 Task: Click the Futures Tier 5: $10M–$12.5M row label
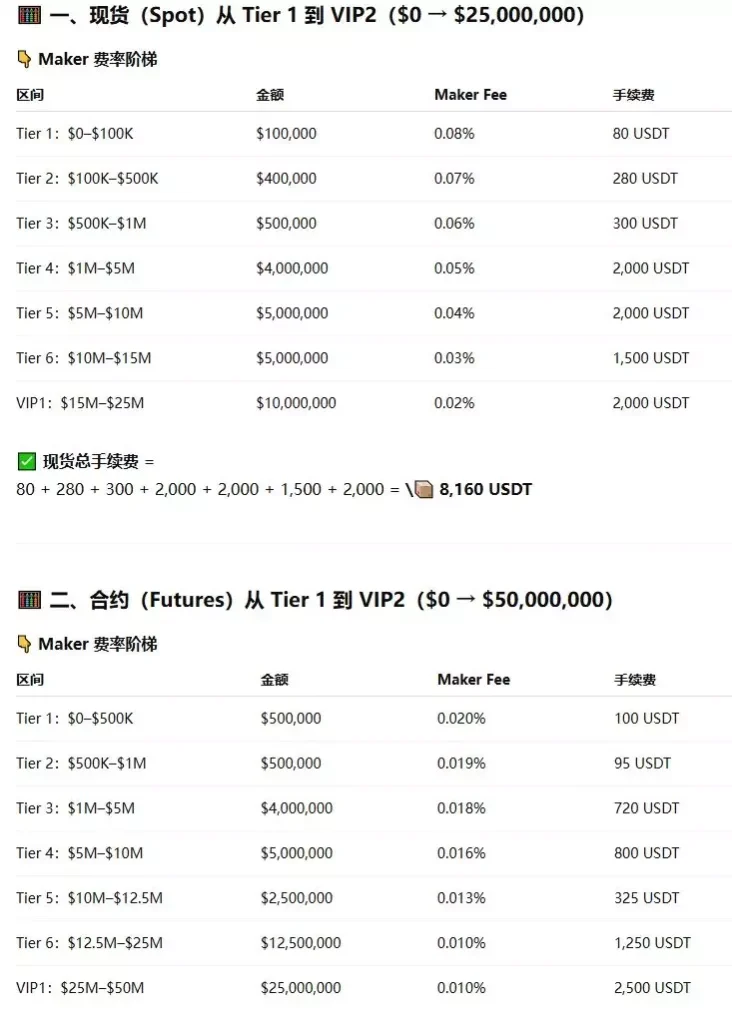click(x=89, y=898)
